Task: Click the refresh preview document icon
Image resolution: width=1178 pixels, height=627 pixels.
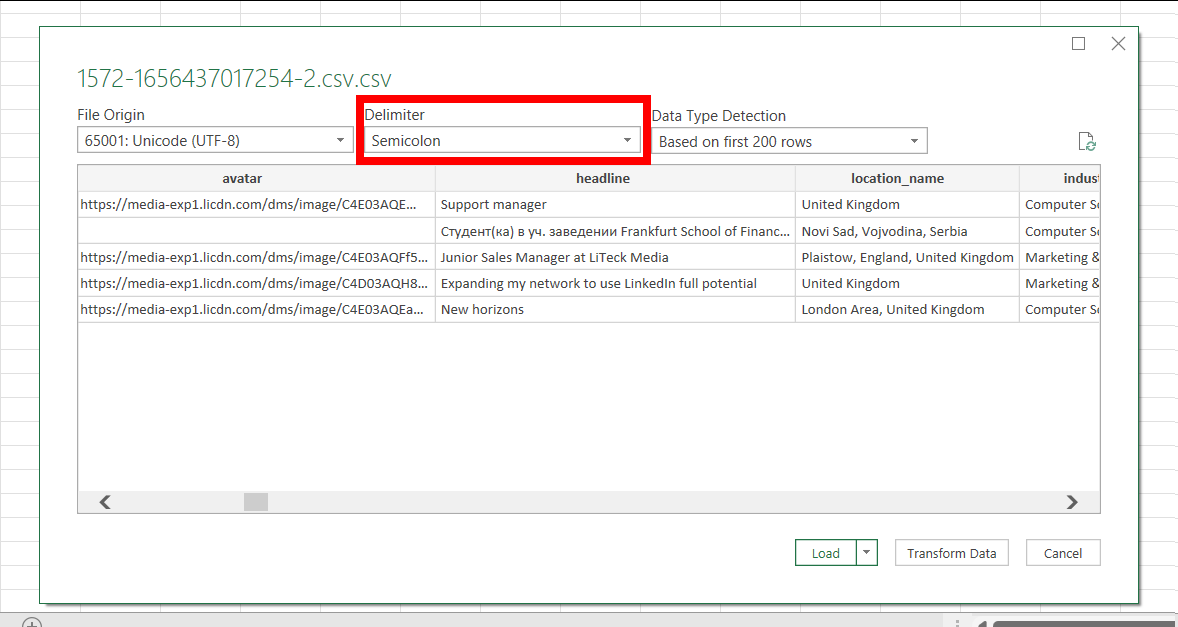Action: (x=1086, y=142)
